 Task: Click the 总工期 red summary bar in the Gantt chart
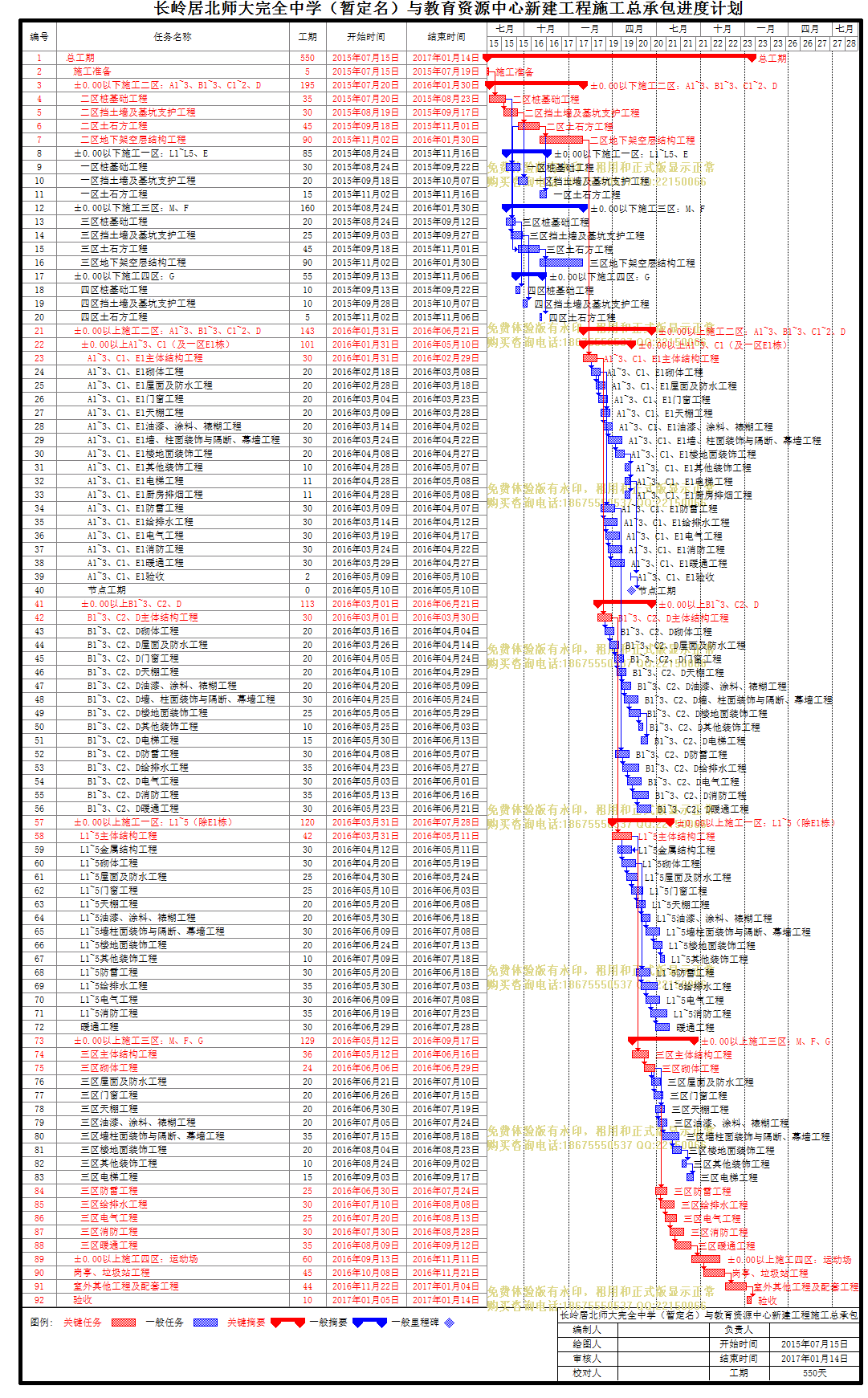tap(619, 57)
